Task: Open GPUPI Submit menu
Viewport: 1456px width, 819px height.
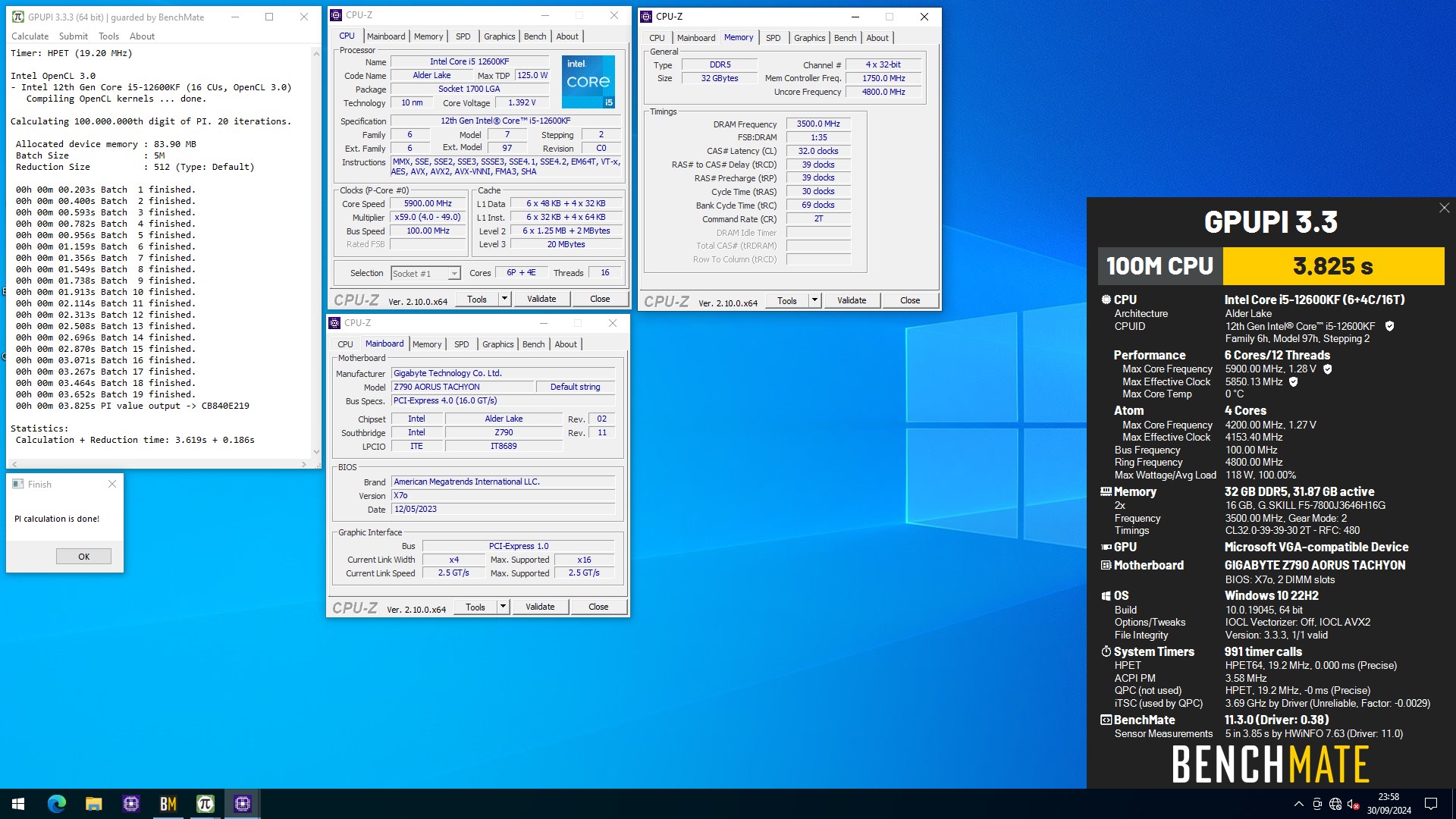Action: point(74,36)
